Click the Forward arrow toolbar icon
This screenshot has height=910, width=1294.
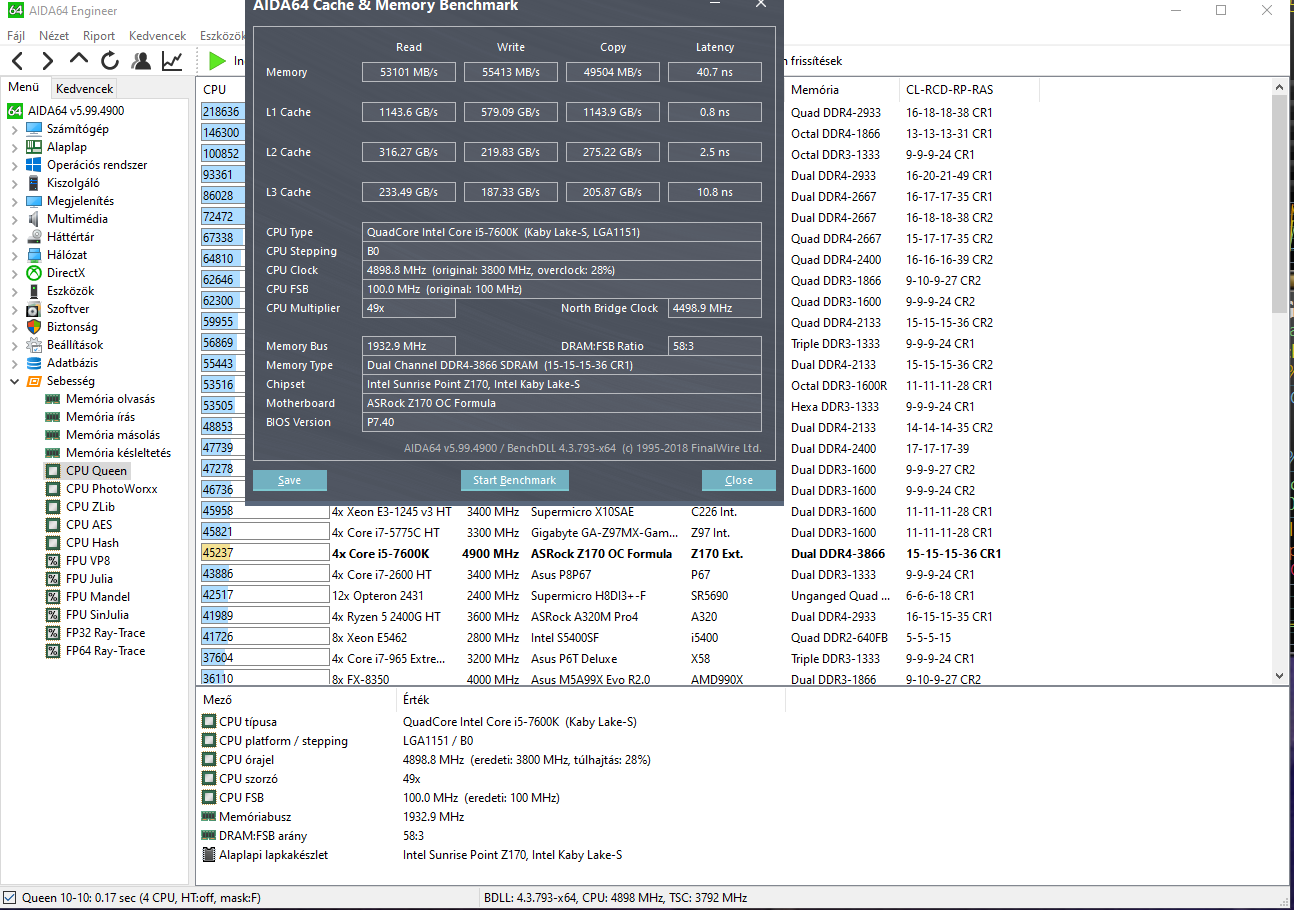(47, 61)
